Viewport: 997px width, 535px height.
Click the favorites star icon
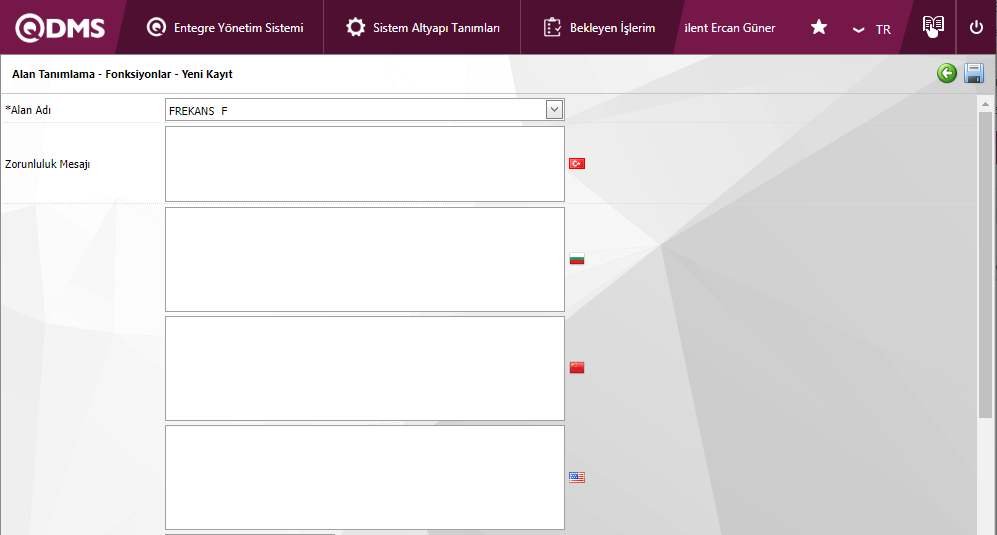click(819, 27)
